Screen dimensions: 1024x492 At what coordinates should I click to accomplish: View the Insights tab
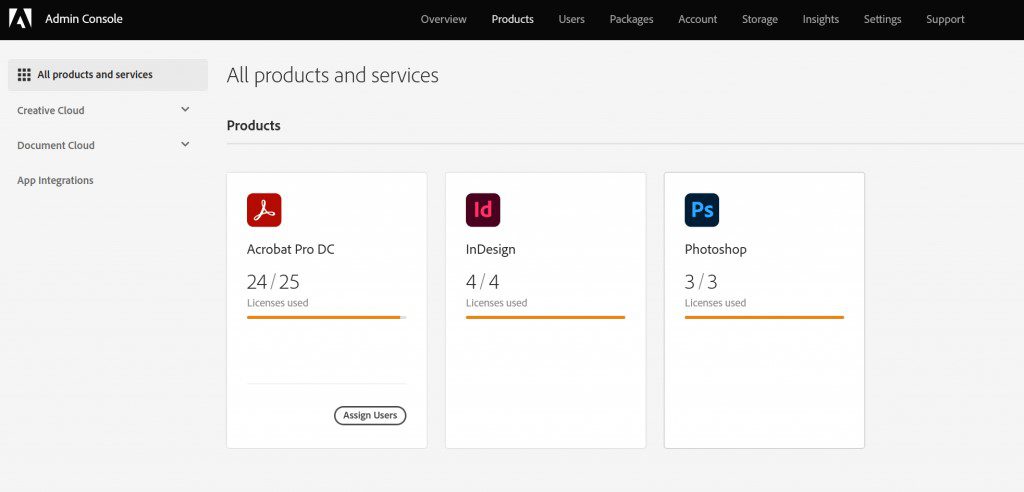(x=820, y=19)
